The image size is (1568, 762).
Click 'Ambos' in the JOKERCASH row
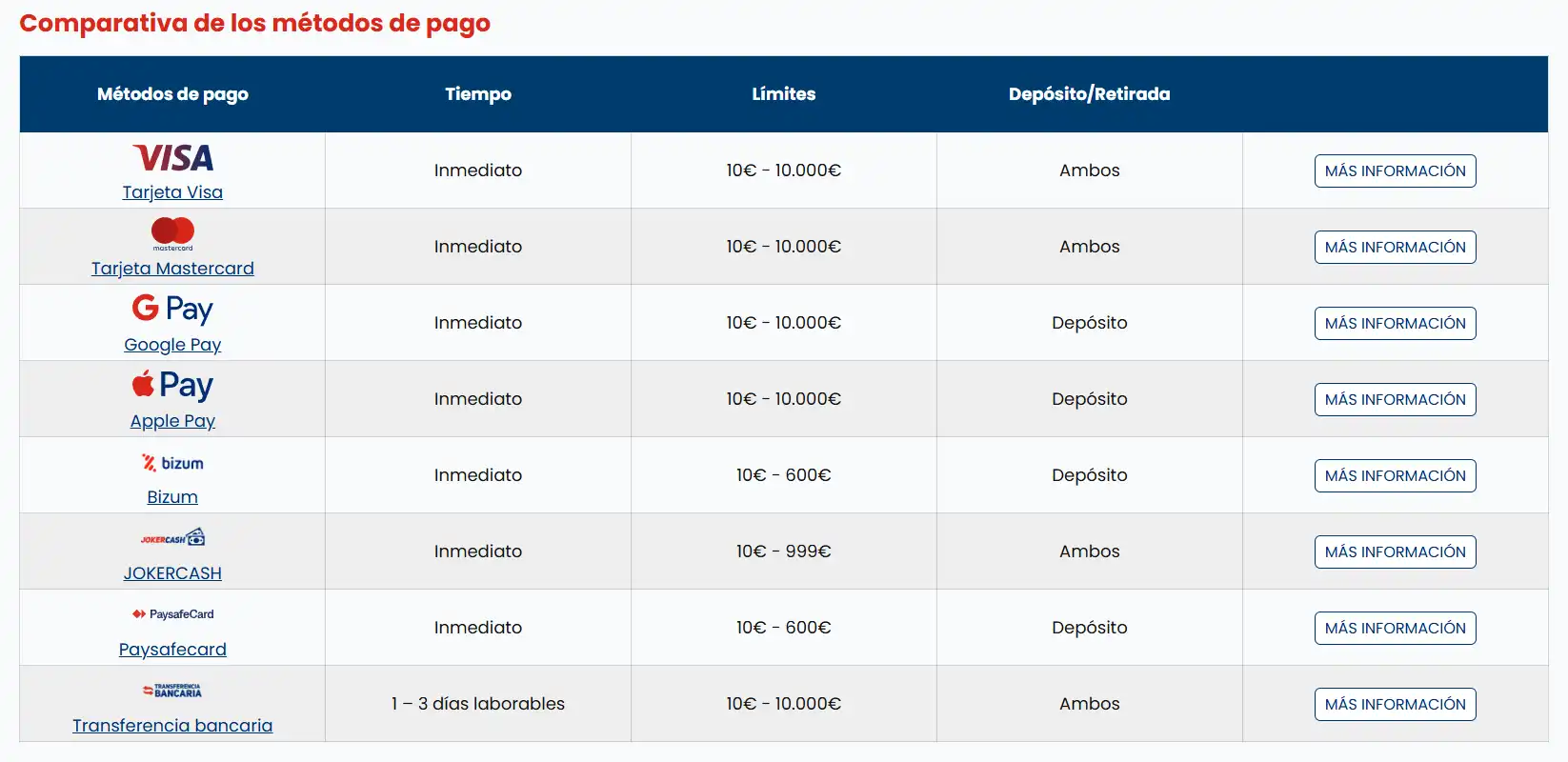click(1090, 551)
